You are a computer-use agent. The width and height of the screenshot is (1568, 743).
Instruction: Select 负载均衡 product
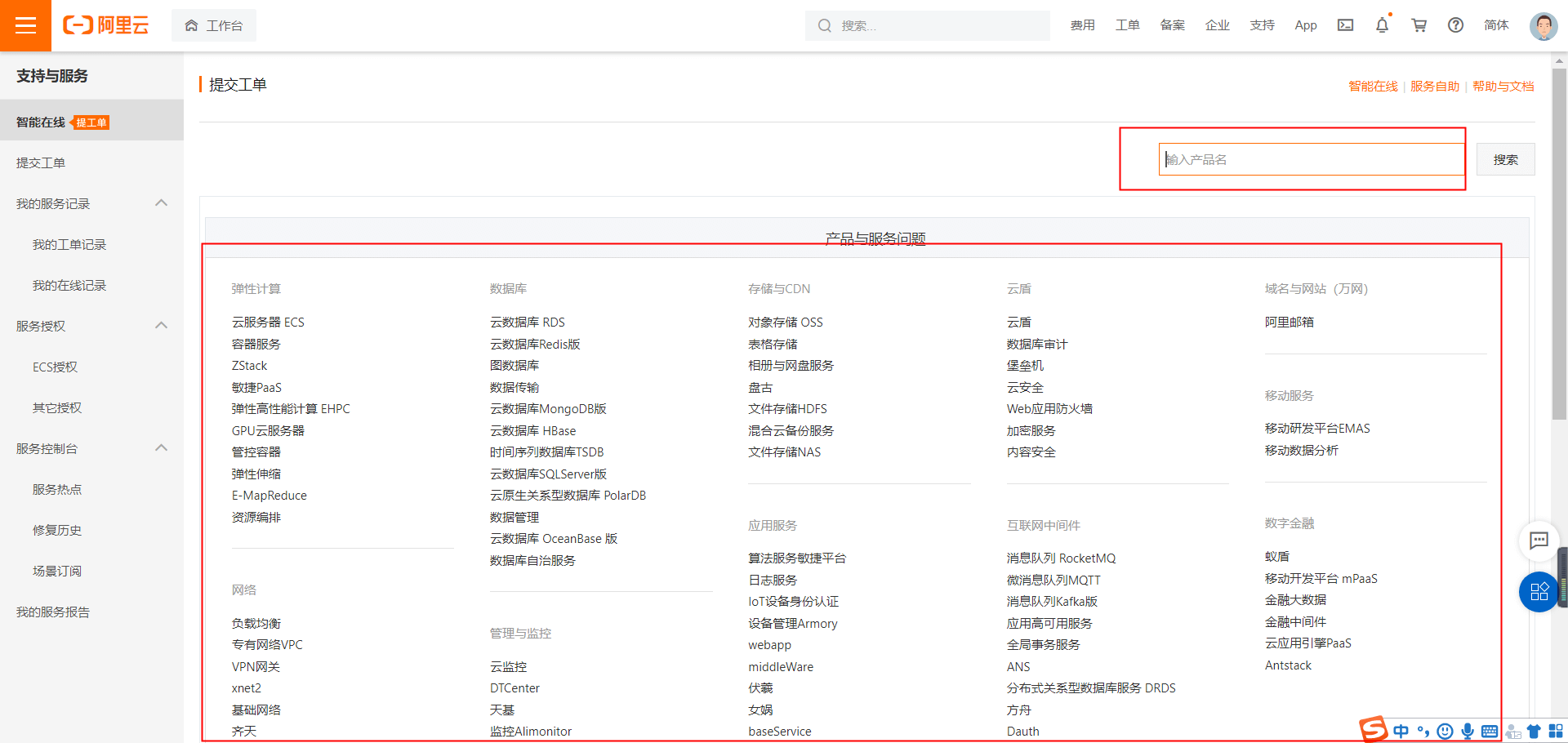(x=256, y=624)
